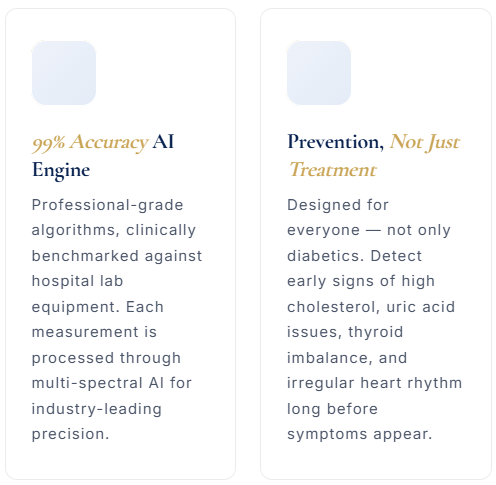Image resolution: width=496 pixels, height=485 pixels.
Task: Click the navy 'Prevention,' heading word
Action: point(336,142)
